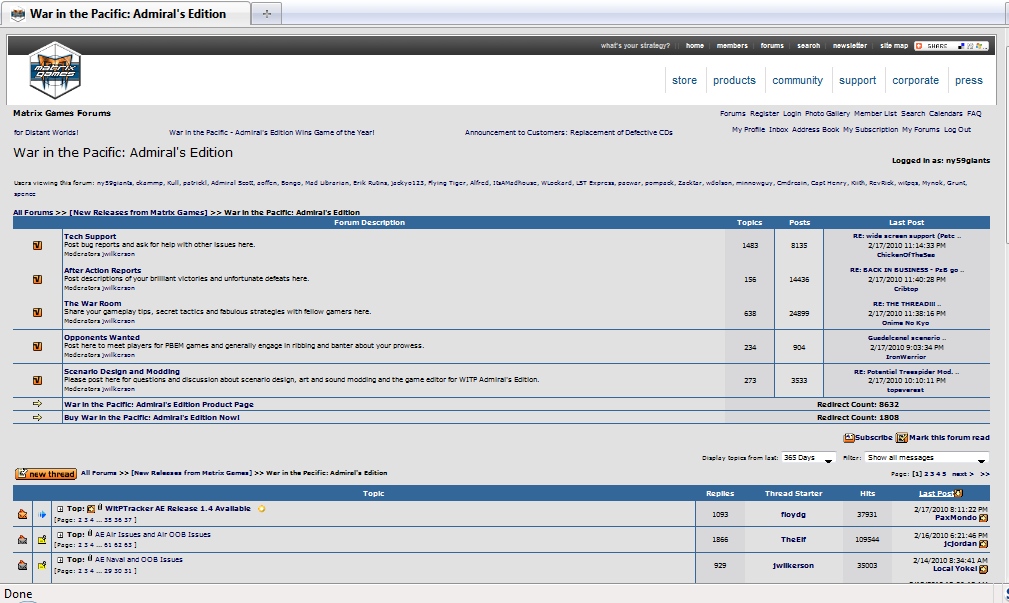
Task: Go to page 37 of WitPTracker thread
Action: coord(129,519)
